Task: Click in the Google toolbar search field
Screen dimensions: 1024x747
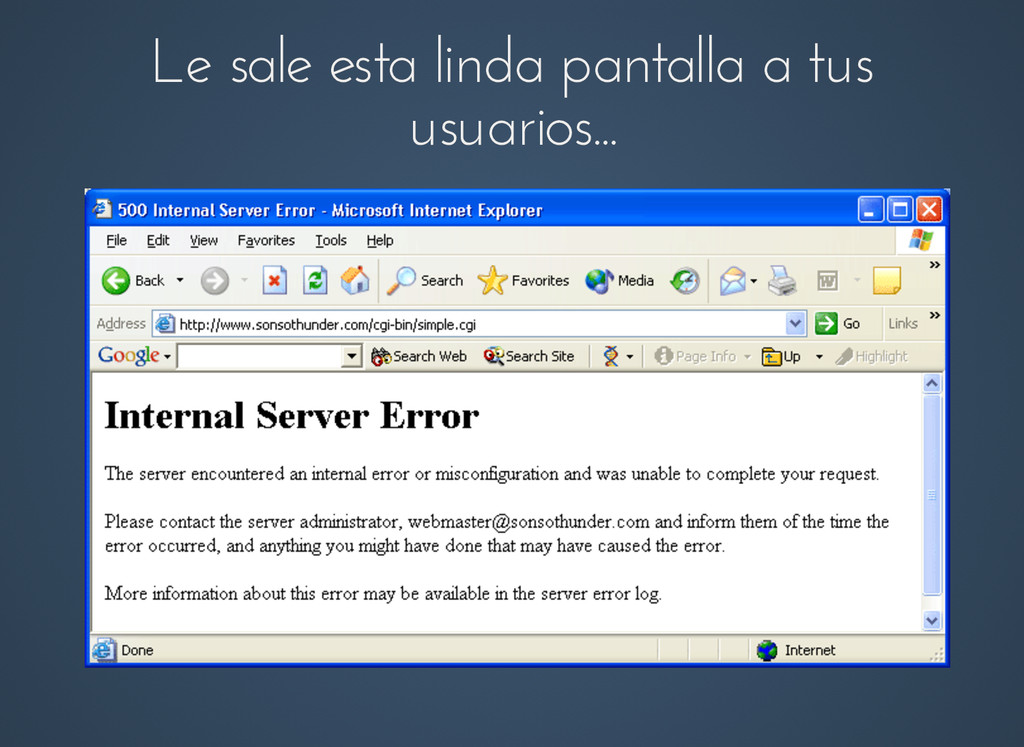Action: pos(260,357)
